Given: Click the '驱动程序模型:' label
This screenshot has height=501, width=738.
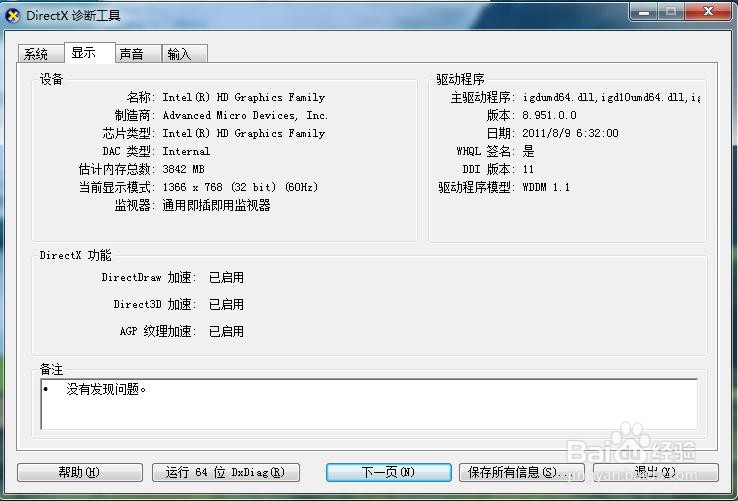Looking at the screenshot, I should point(477,187).
